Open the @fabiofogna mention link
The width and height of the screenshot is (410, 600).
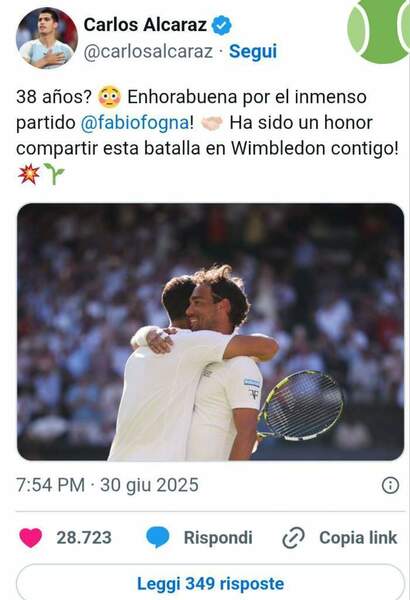click(x=135, y=123)
